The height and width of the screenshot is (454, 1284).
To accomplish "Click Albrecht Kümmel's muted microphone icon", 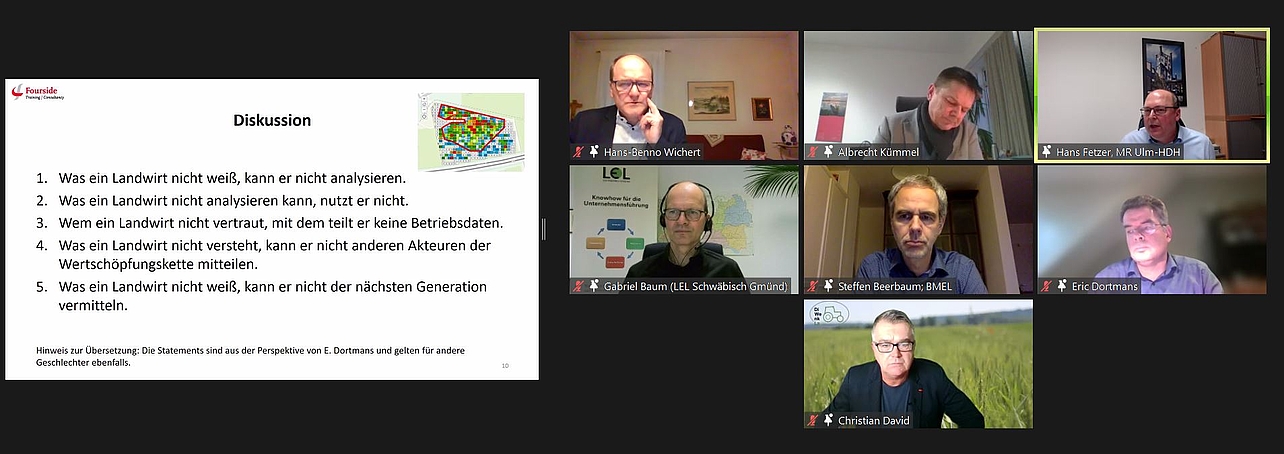I will [x=812, y=152].
